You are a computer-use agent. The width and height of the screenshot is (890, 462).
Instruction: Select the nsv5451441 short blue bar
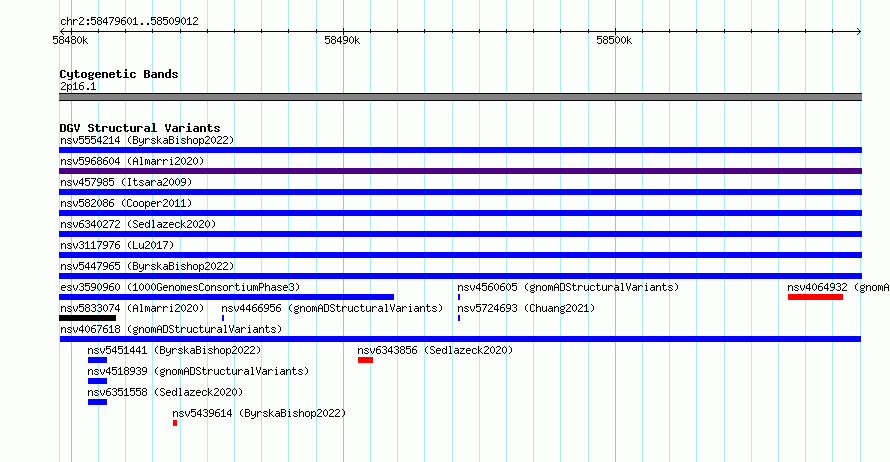click(x=97, y=360)
